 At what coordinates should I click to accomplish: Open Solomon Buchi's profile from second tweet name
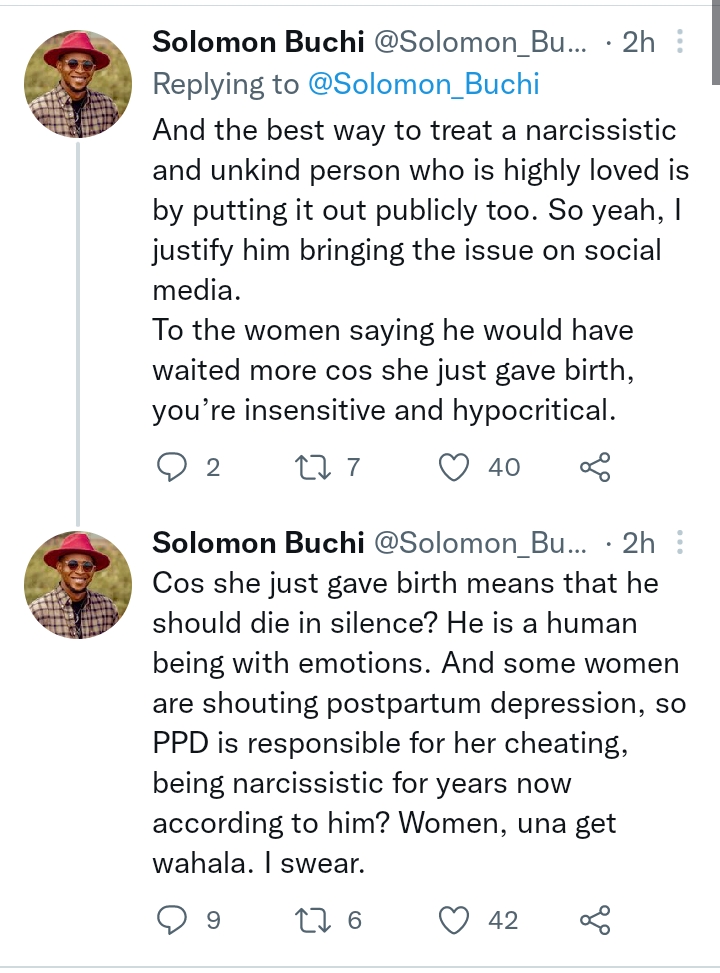coord(257,543)
